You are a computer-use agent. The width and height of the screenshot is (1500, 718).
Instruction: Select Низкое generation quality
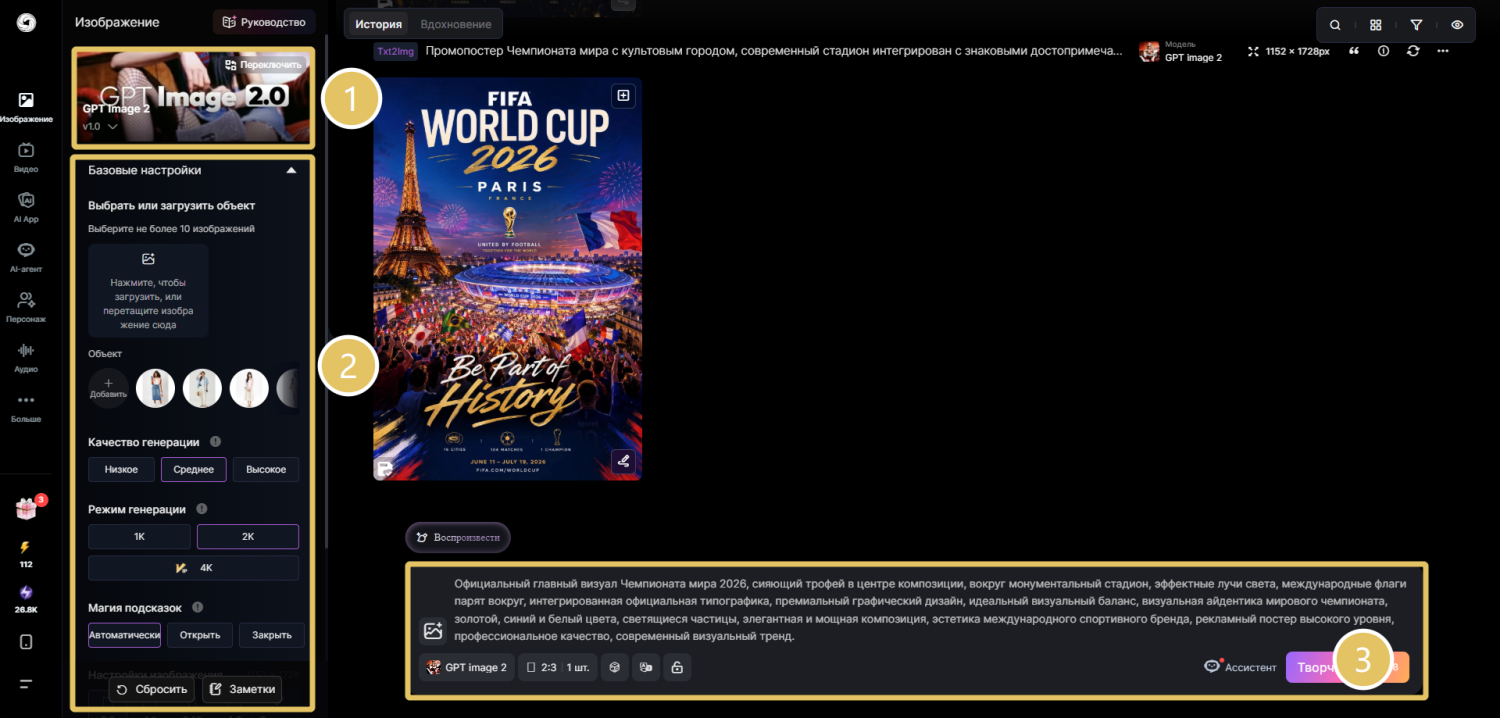[x=121, y=469]
